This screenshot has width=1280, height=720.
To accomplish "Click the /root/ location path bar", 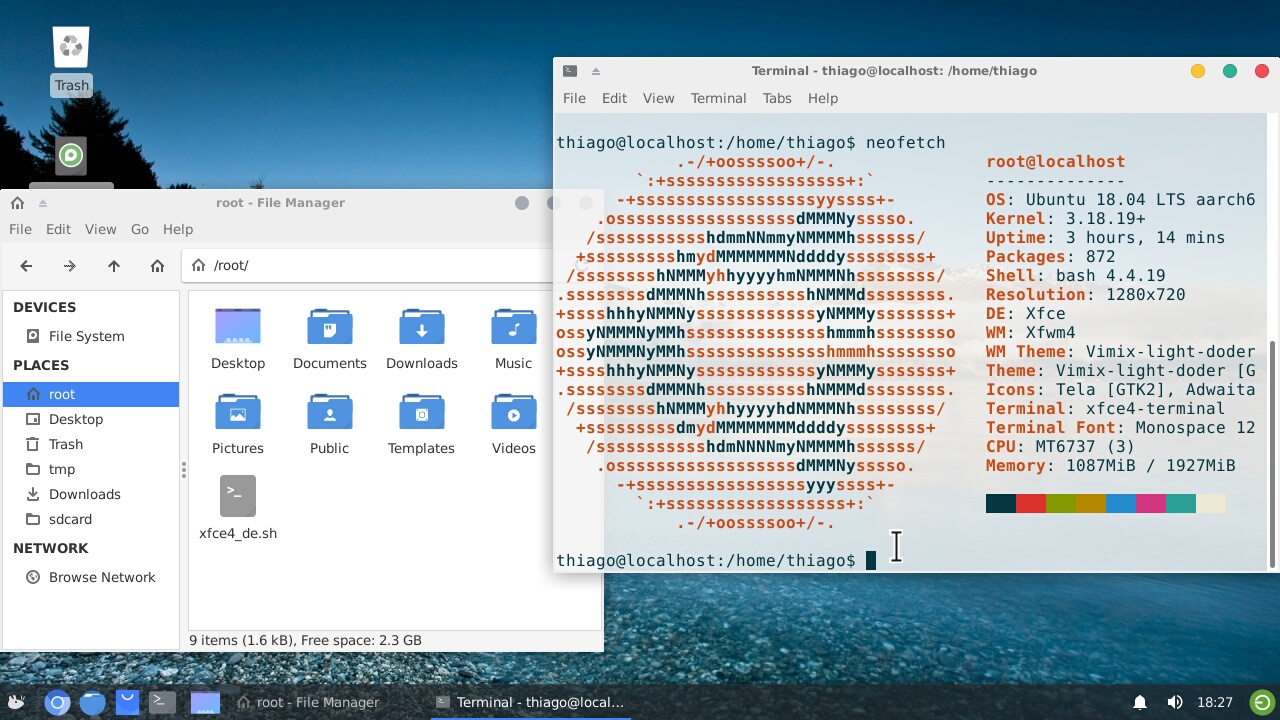I will (370, 266).
